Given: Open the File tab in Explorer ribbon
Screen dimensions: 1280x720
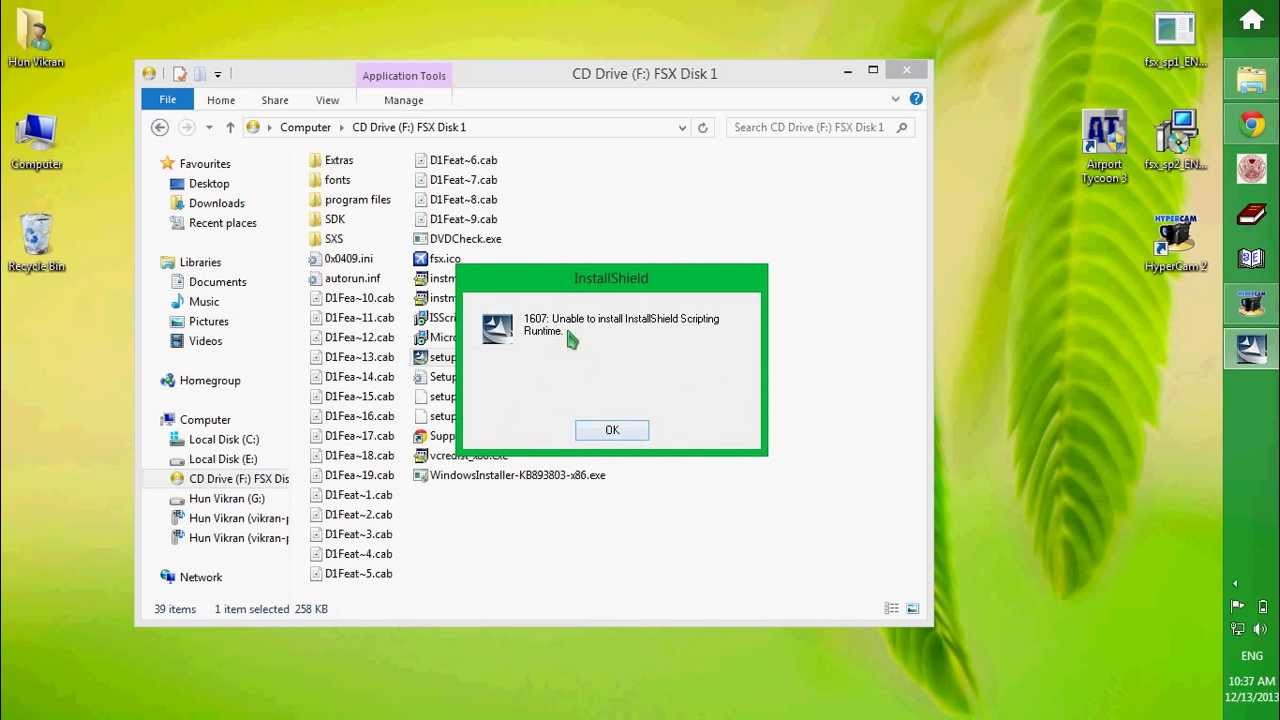Looking at the screenshot, I should pos(167,100).
